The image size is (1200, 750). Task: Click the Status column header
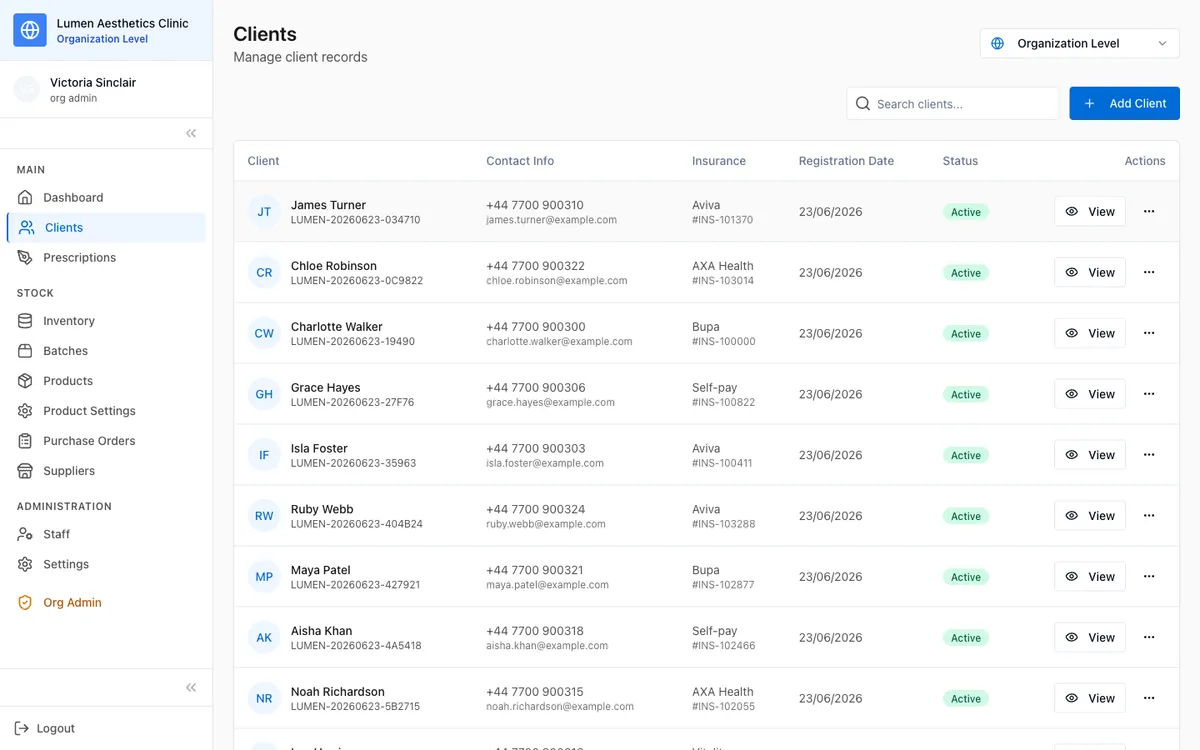[960, 161]
